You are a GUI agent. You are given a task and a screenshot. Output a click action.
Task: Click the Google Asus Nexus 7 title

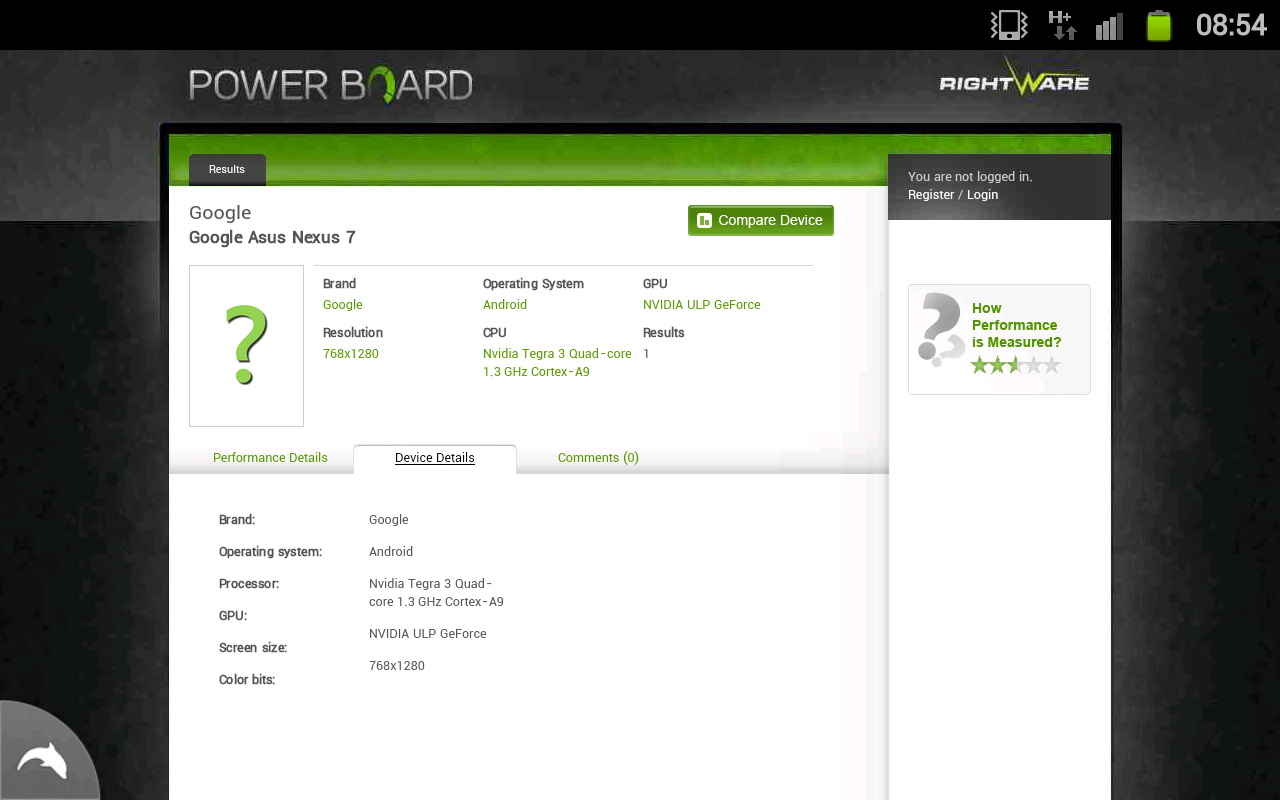[x=272, y=237]
